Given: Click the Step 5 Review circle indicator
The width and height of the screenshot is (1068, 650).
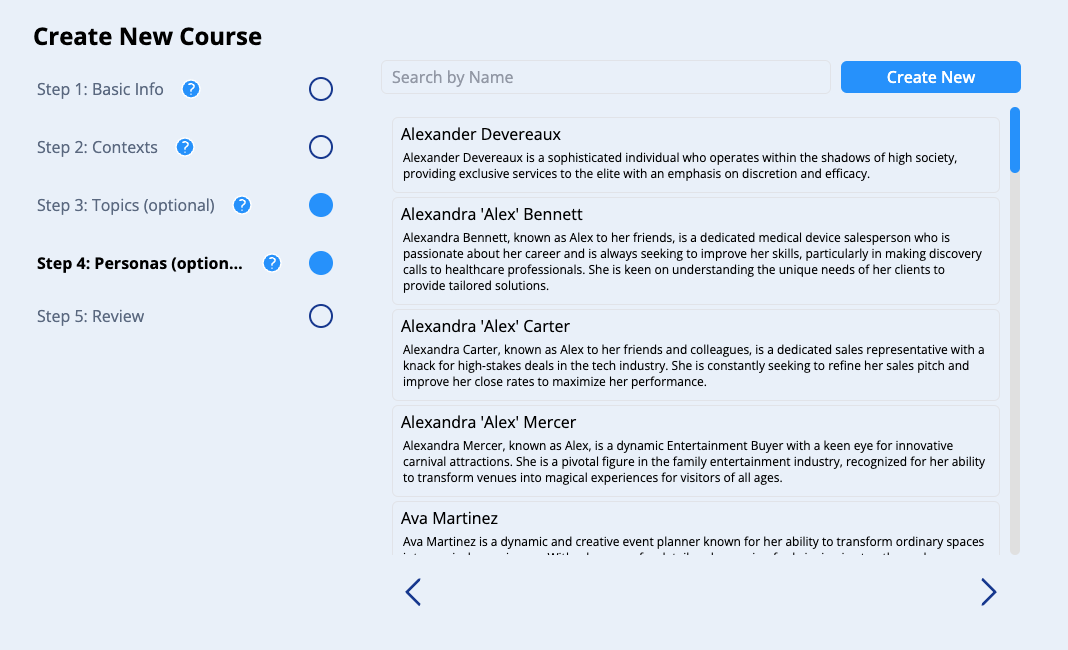Looking at the screenshot, I should tap(321, 316).
